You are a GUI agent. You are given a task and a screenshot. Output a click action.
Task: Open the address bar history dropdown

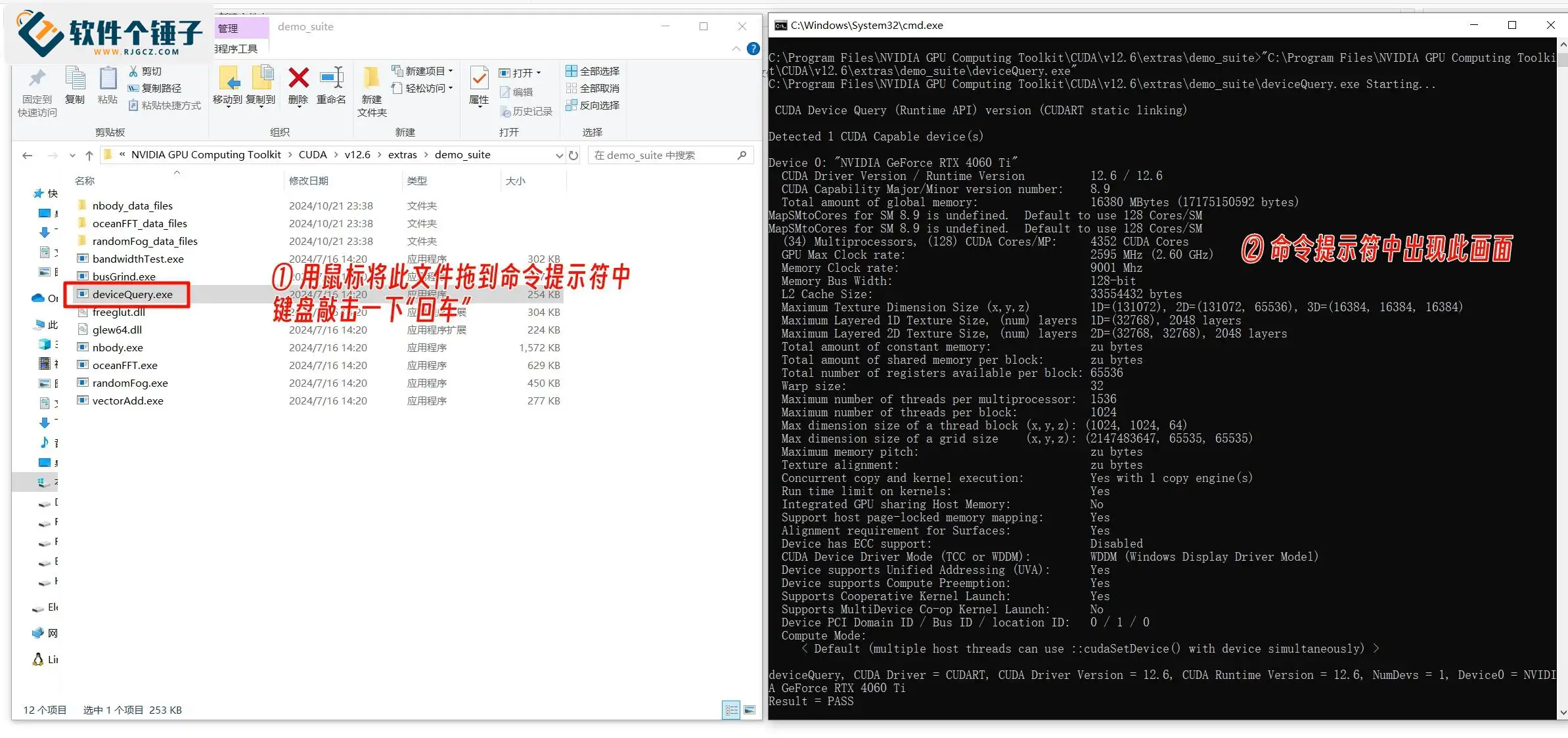560,156
